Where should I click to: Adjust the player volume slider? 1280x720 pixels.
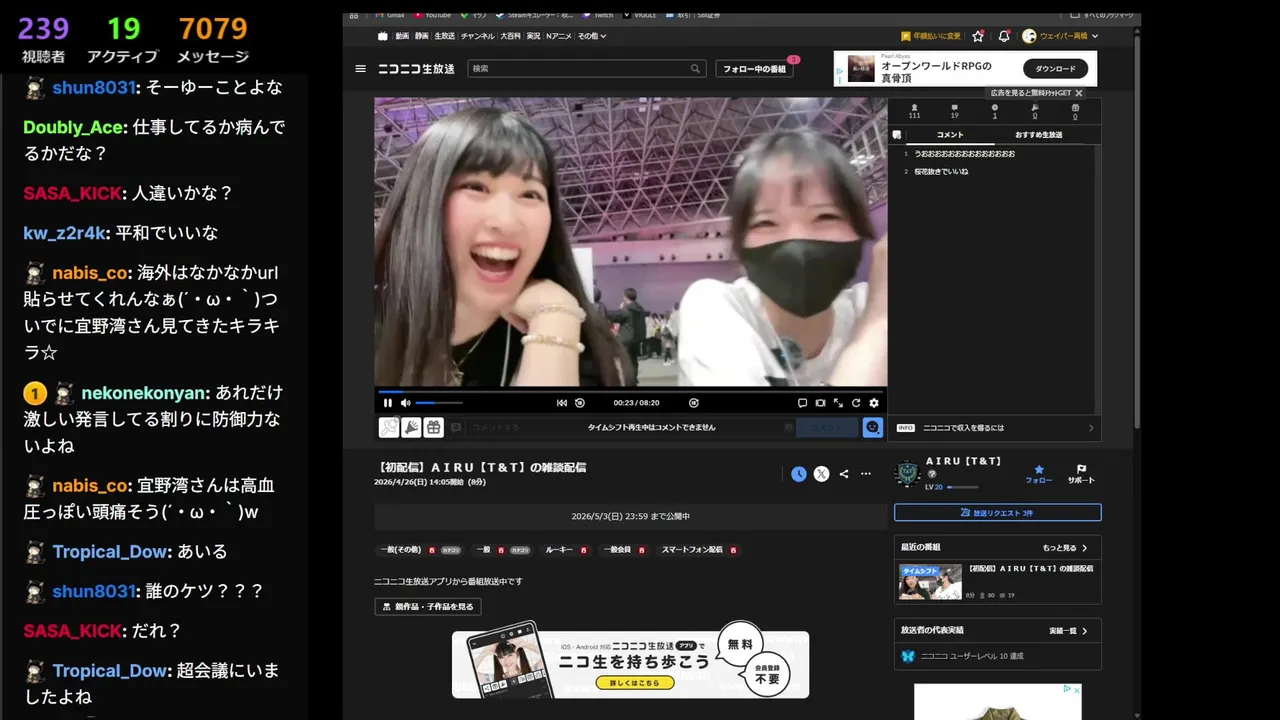coord(439,403)
